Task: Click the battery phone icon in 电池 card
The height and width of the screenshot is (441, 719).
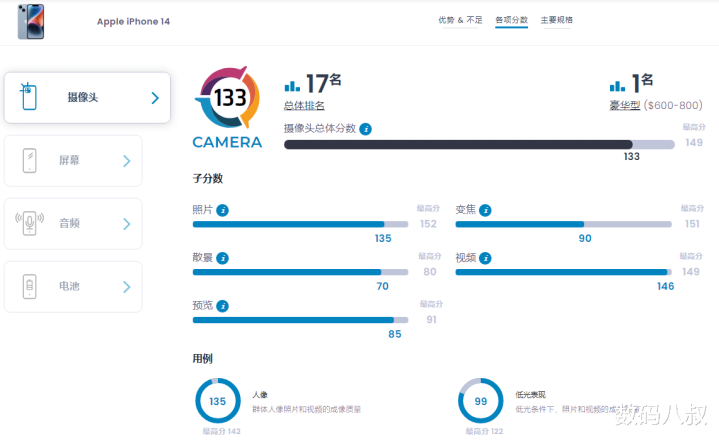Action: 29,287
